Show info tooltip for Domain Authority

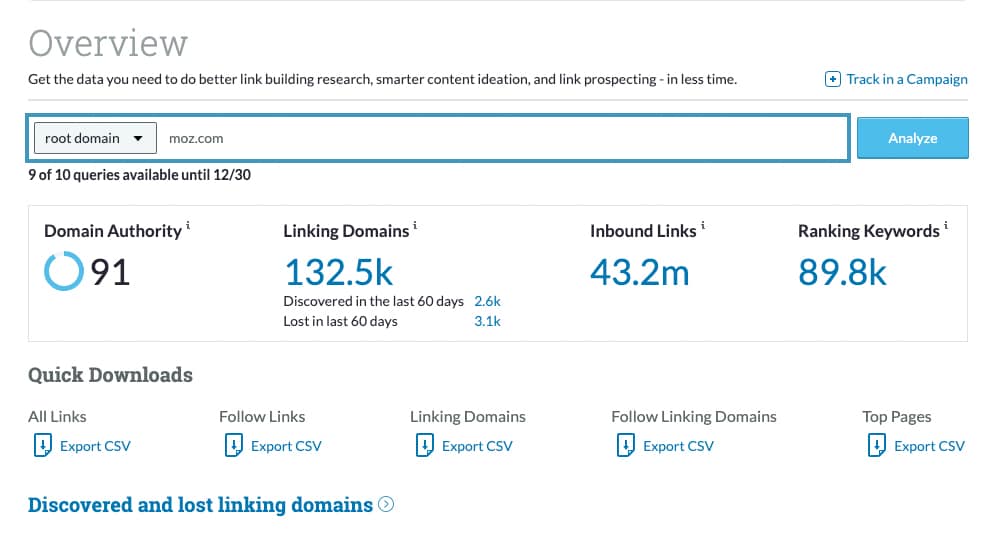(188, 225)
